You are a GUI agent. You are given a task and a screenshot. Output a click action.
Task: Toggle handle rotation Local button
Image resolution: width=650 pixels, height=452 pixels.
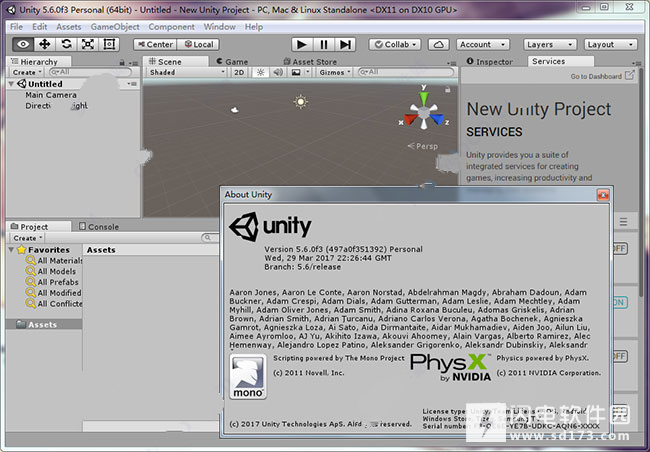point(199,44)
